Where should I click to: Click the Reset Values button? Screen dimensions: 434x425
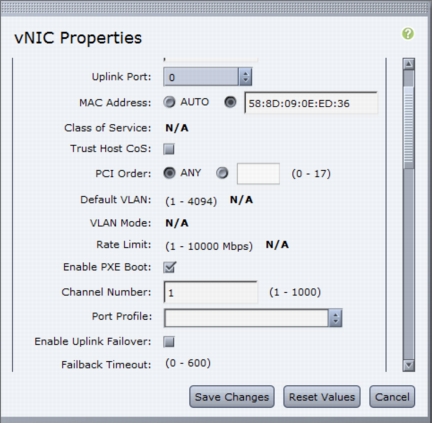coord(322,397)
